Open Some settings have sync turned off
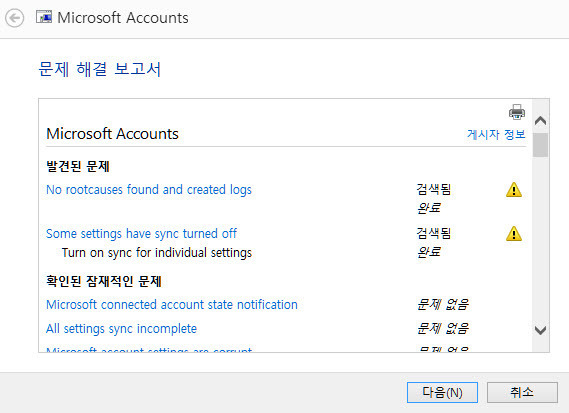This screenshot has width=569, height=413. coord(142,233)
